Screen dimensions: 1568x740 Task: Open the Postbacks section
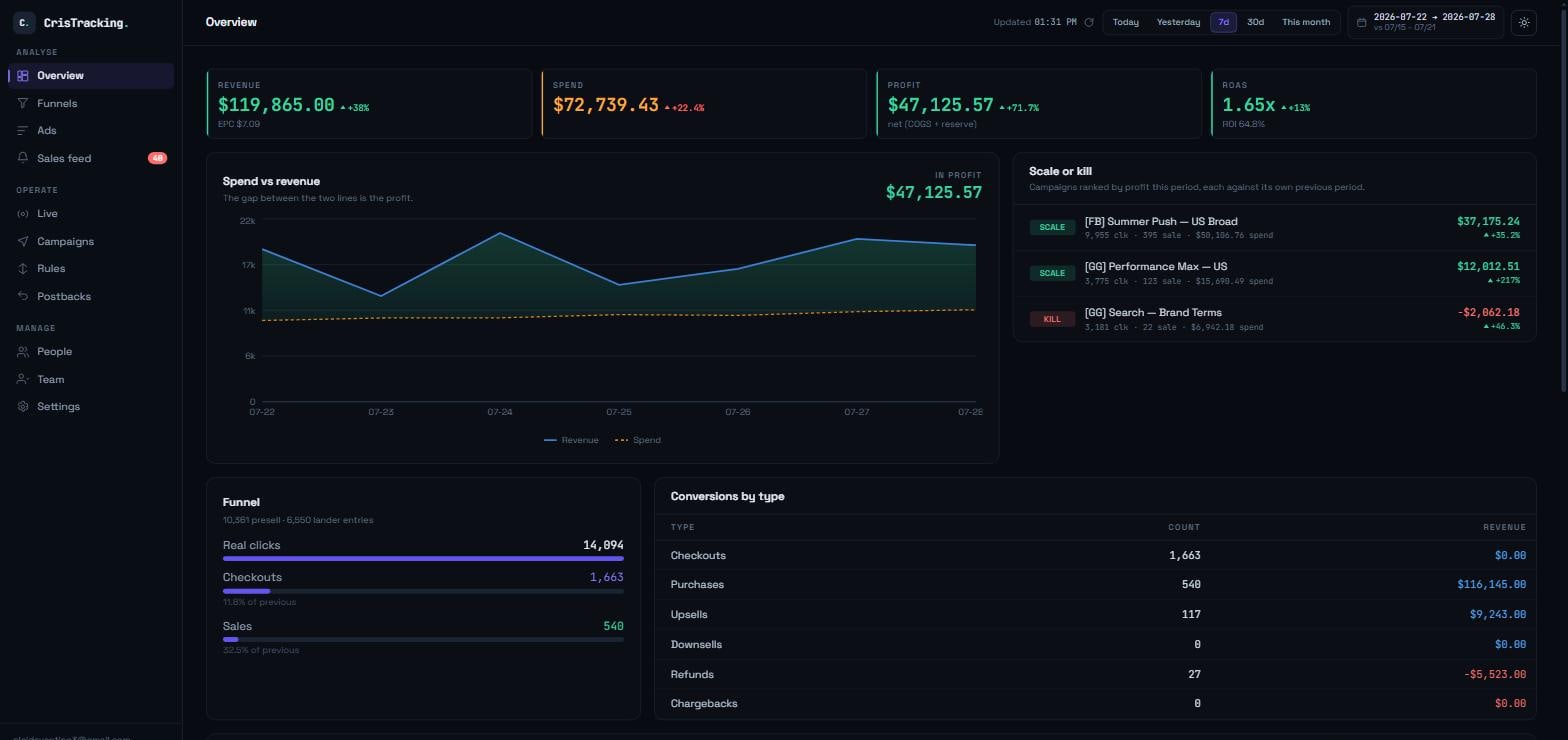(91, 296)
